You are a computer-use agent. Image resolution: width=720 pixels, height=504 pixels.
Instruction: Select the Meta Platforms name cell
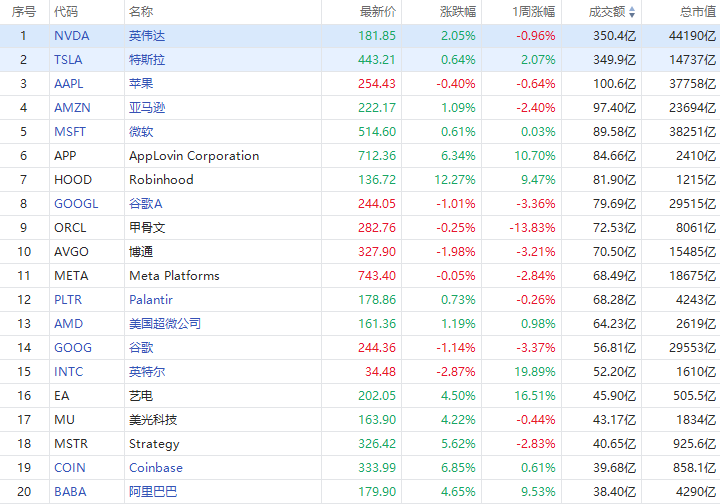[174, 276]
